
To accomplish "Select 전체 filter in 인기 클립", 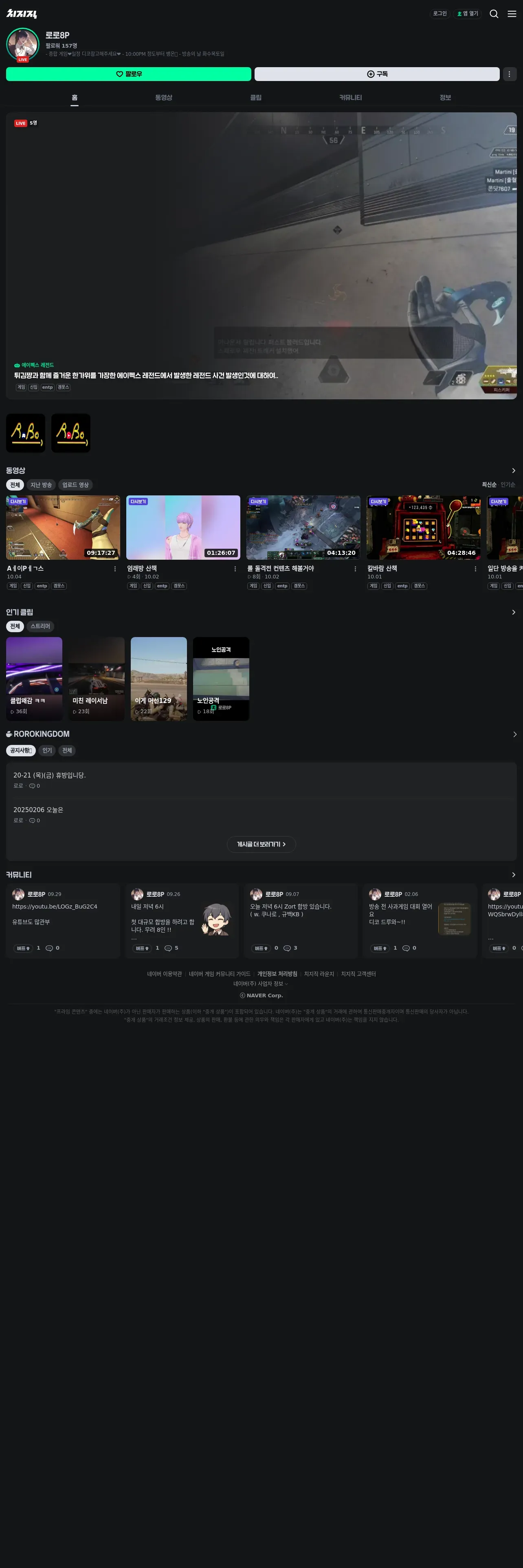I will point(15,626).
